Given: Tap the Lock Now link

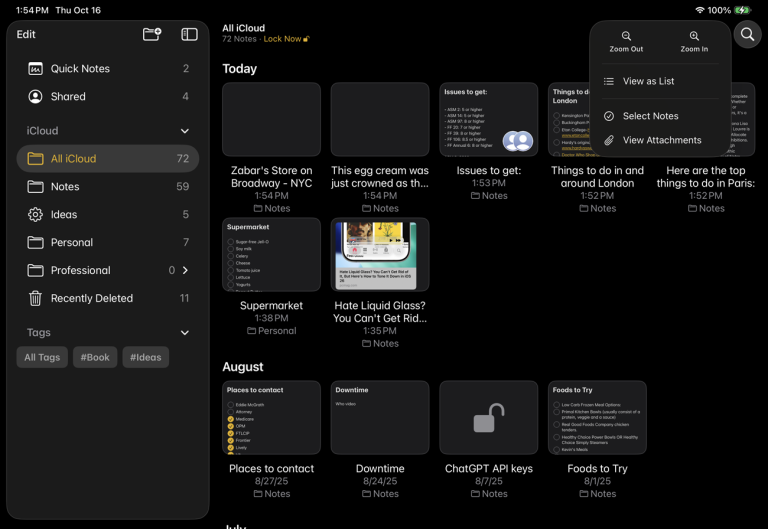Looking at the screenshot, I should (x=284, y=39).
